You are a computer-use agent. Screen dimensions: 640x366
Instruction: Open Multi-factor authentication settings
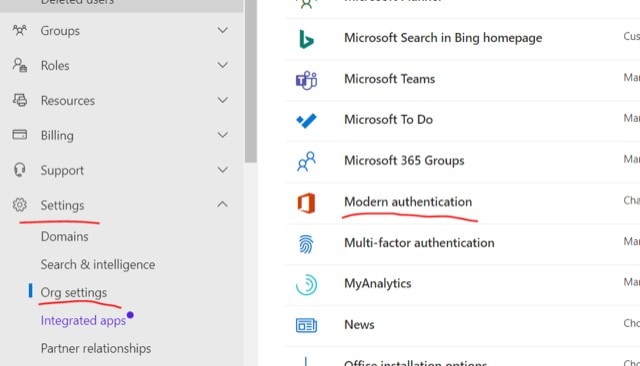click(x=419, y=243)
